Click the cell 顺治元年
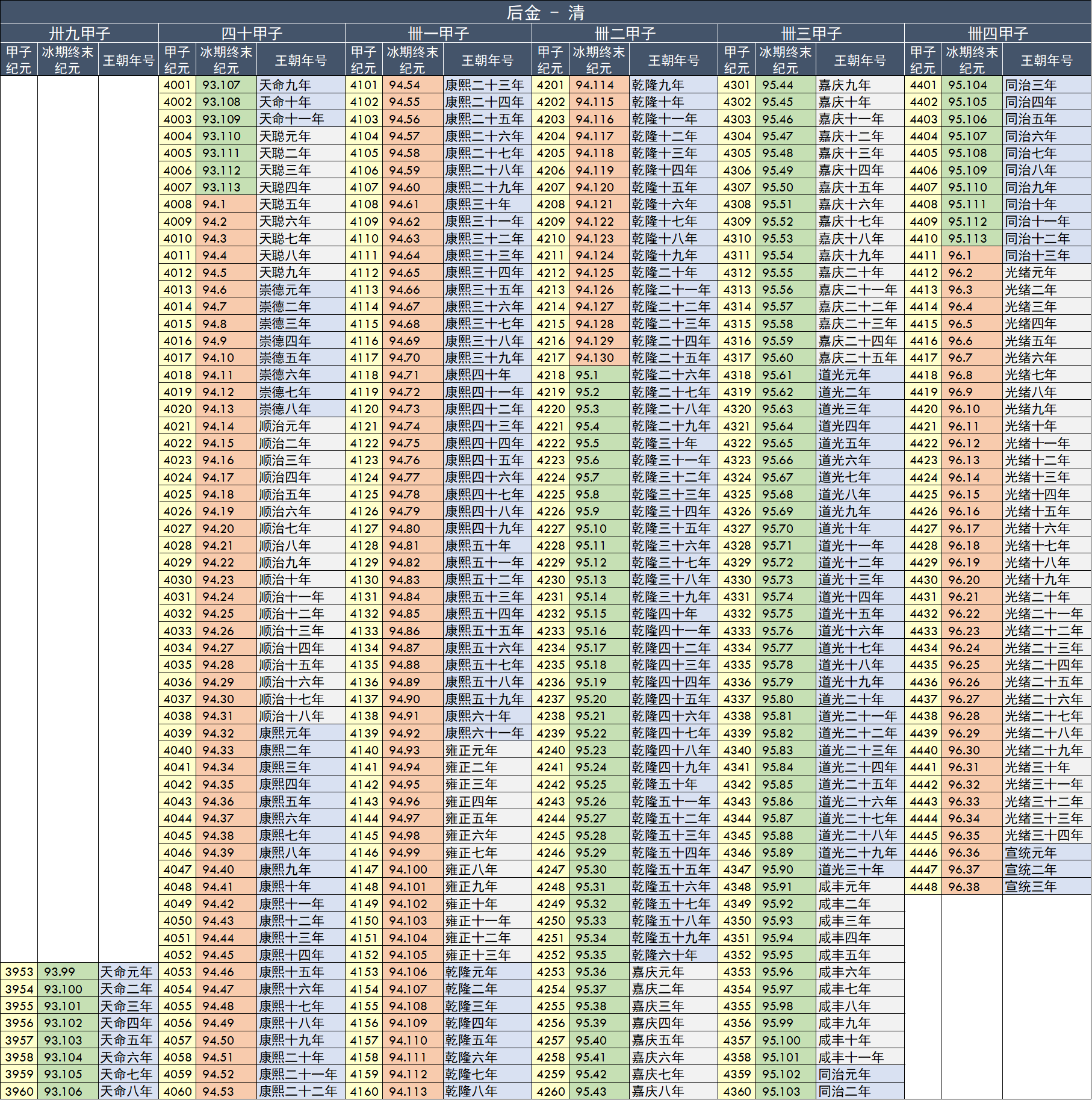This screenshot has width=1092, height=1100. click(301, 426)
